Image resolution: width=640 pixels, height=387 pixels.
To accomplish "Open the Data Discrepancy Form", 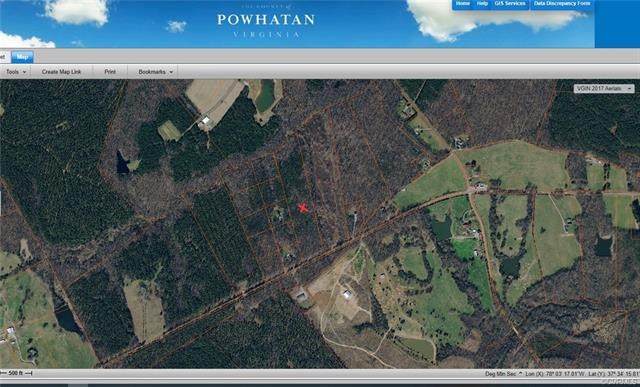I will [562, 4].
